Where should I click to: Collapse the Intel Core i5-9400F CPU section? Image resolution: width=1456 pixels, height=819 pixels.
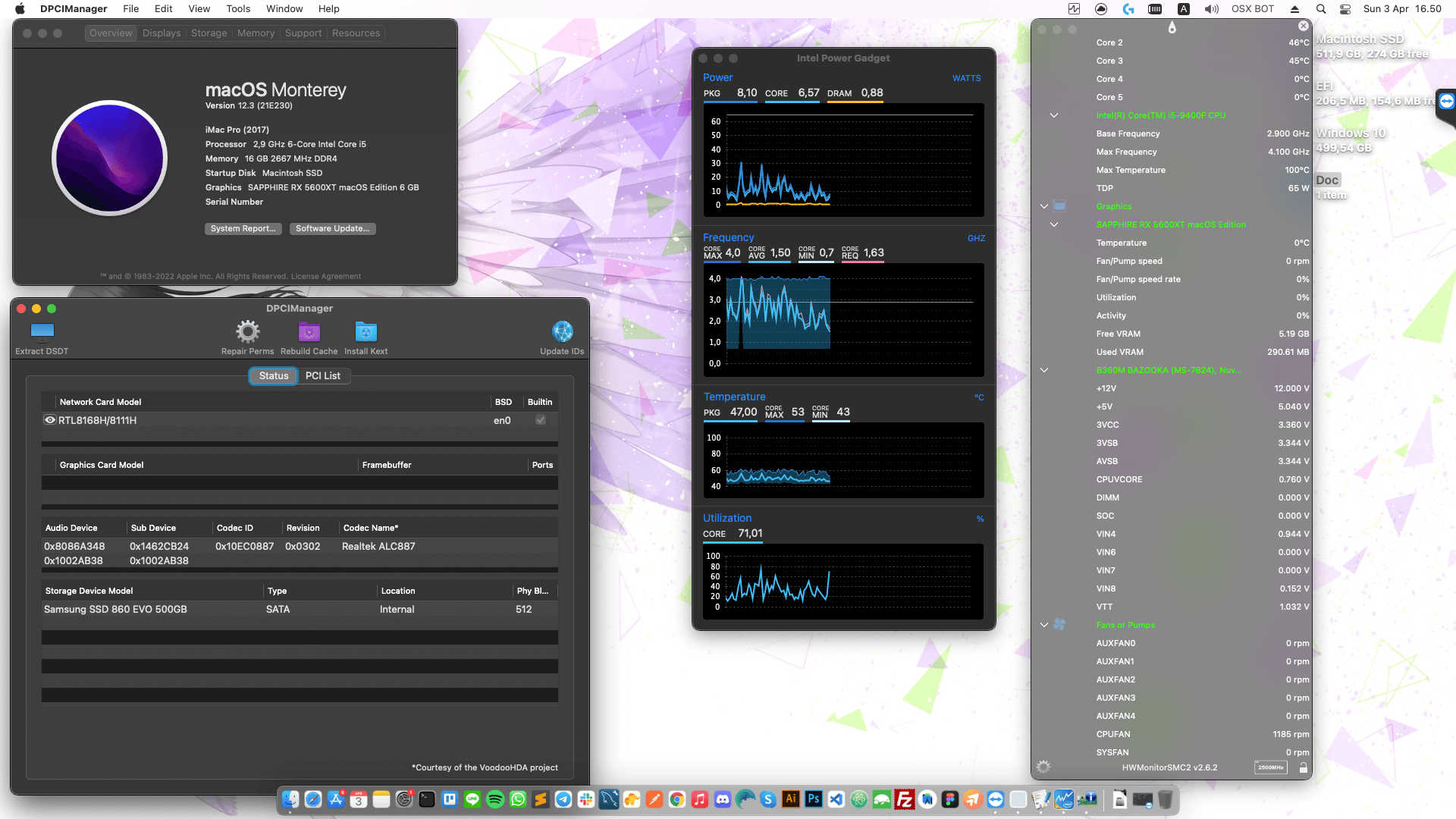click(x=1054, y=115)
